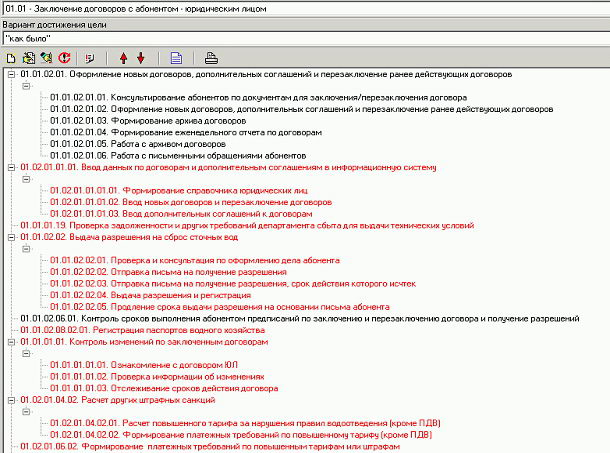
Task: Collapse node 01.01.02.02. Выдача разрешения
Action: pos(11,237)
